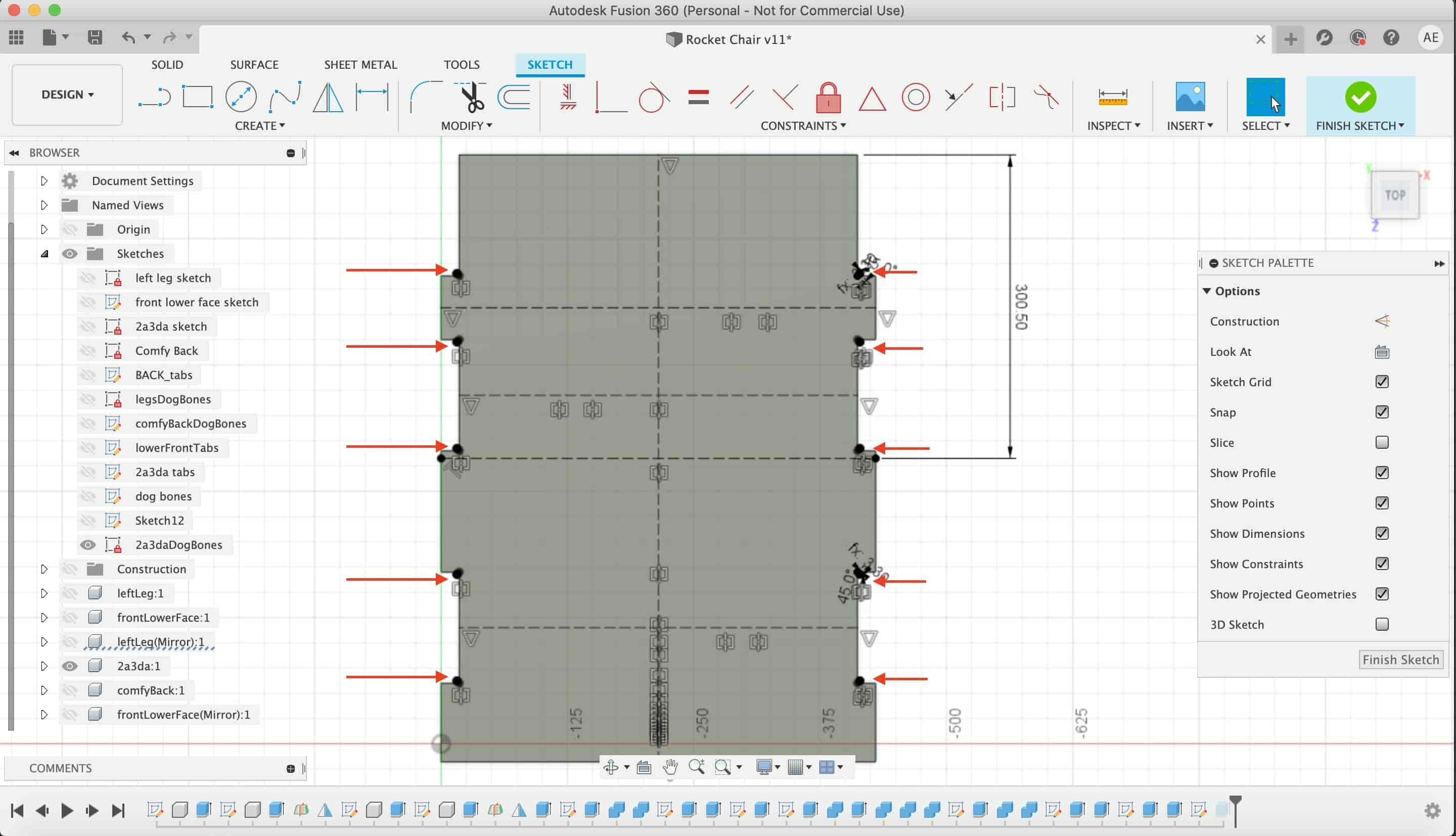
Task: Click the FINISH SKETCH toolbar button
Action: 1359,106
